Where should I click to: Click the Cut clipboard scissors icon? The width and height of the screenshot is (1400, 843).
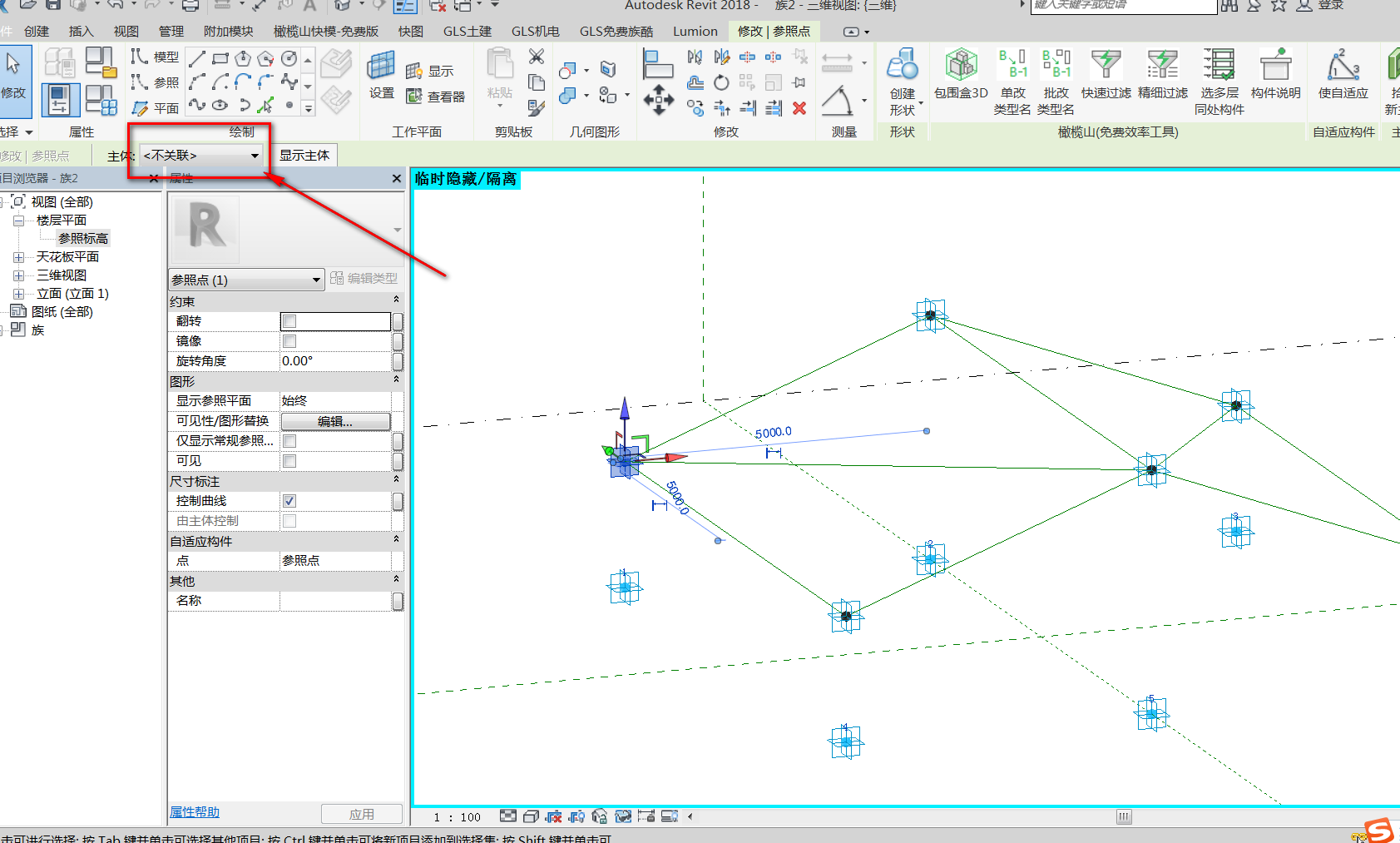(x=537, y=57)
